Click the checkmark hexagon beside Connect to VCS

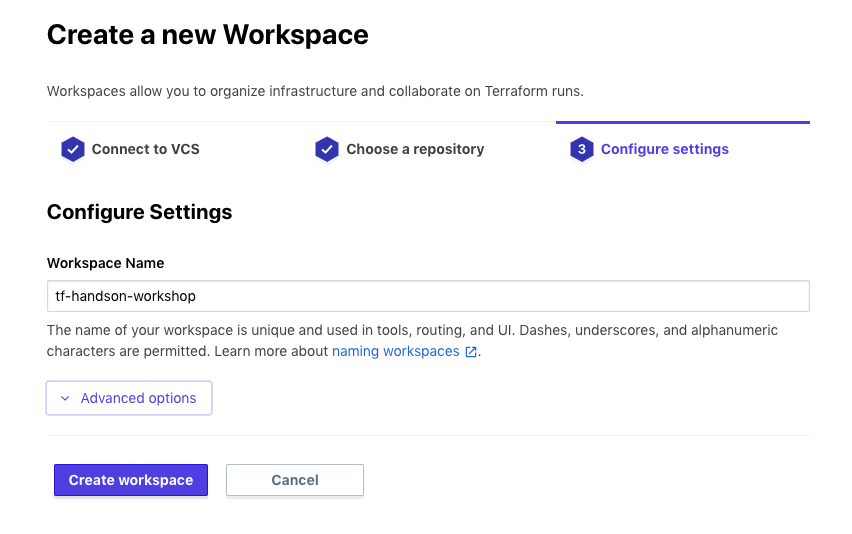click(x=72, y=150)
